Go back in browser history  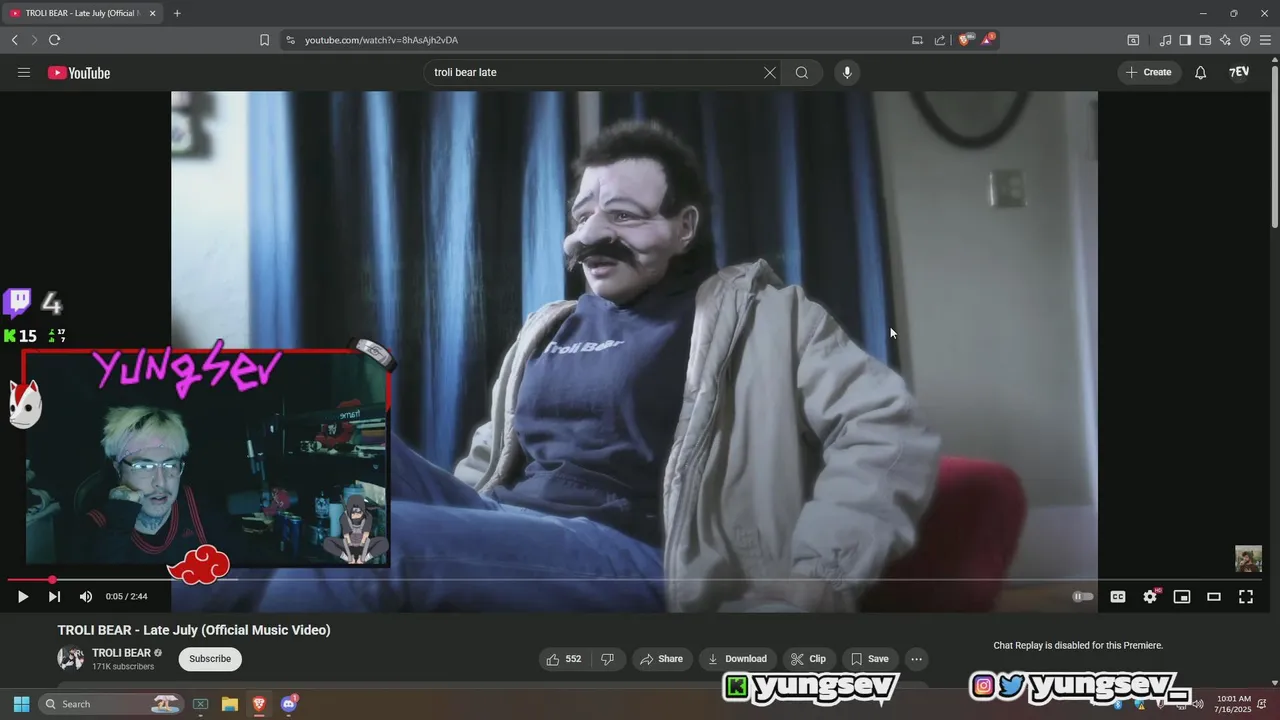(x=14, y=40)
